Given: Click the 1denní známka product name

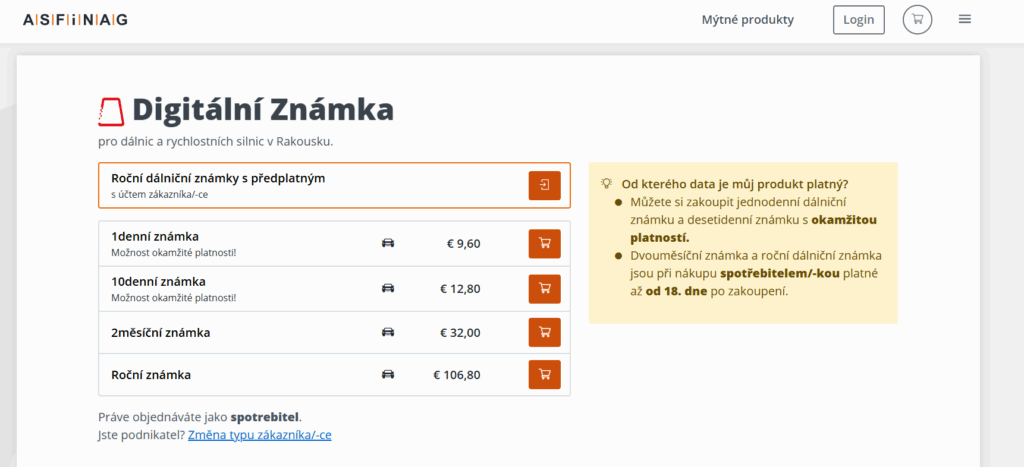Looking at the screenshot, I should 155,236.
